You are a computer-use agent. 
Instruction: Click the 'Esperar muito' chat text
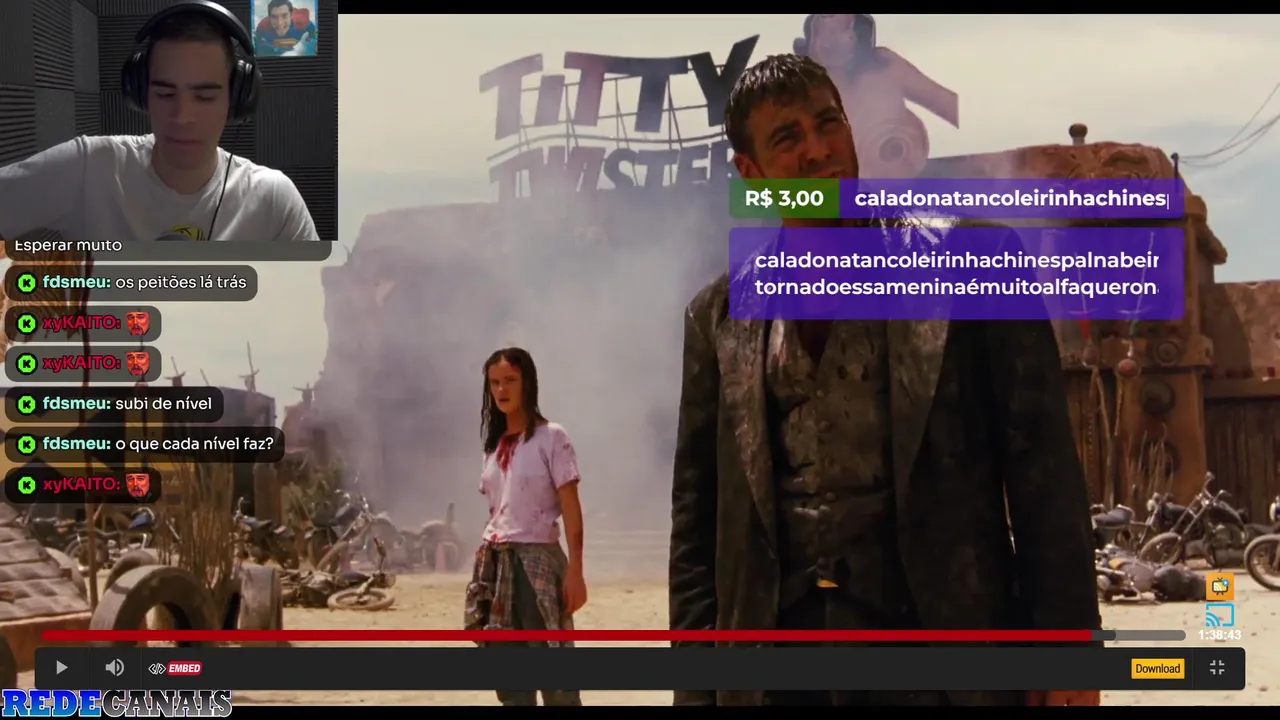coord(68,246)
